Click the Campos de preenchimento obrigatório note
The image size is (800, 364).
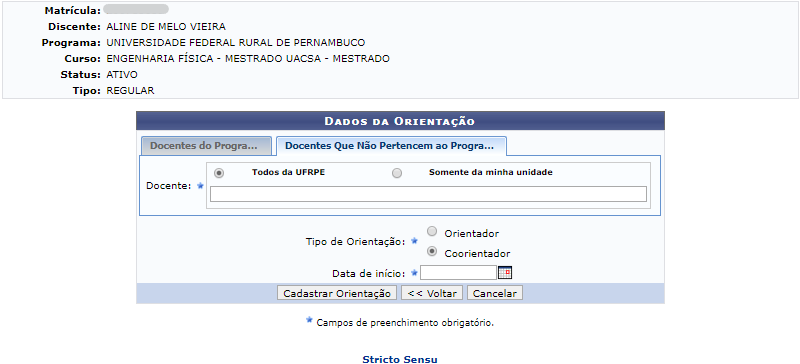pyautogui.click(x=405, y=323)
